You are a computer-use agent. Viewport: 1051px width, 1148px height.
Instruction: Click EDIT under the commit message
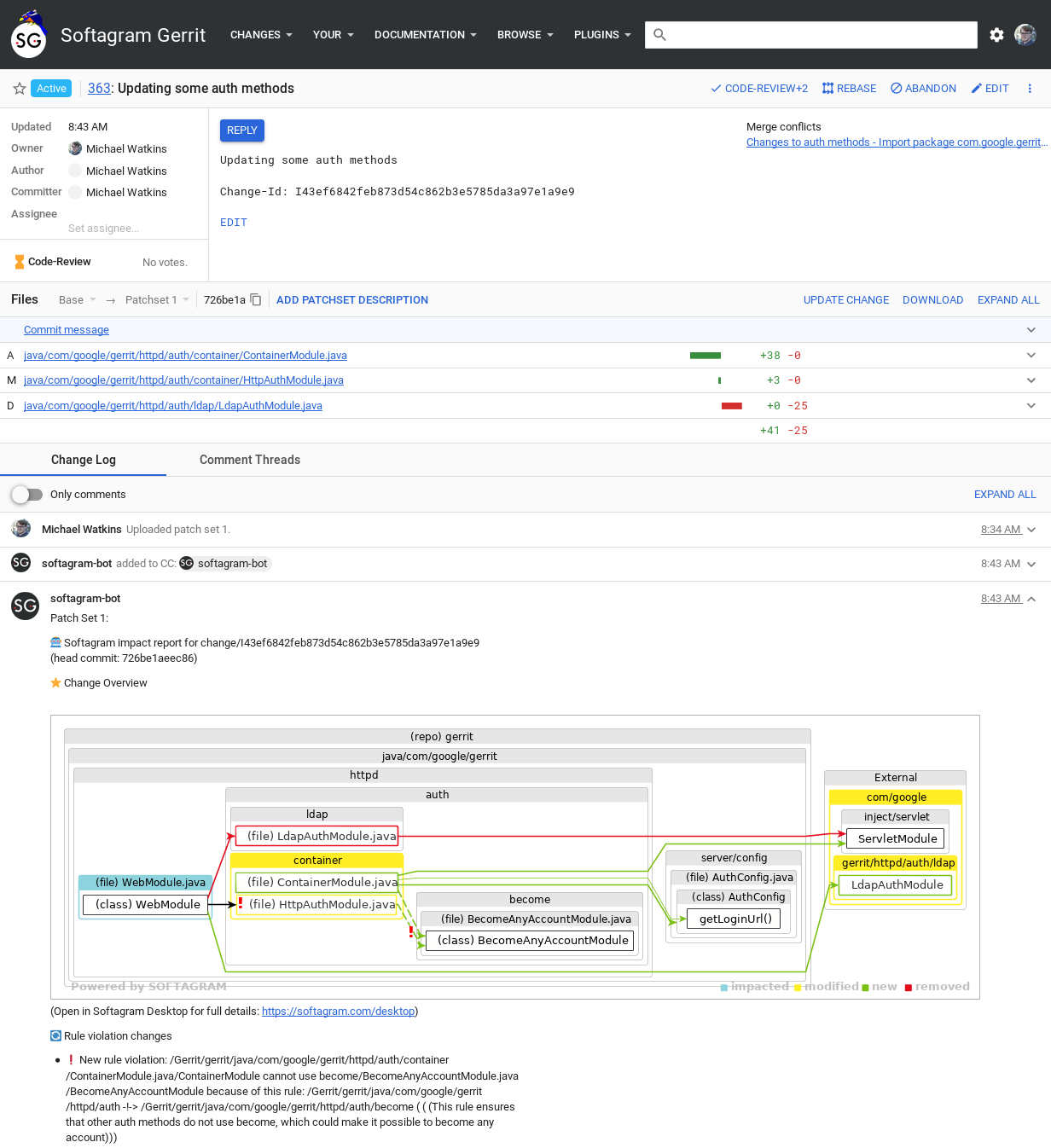coord(234,223)
